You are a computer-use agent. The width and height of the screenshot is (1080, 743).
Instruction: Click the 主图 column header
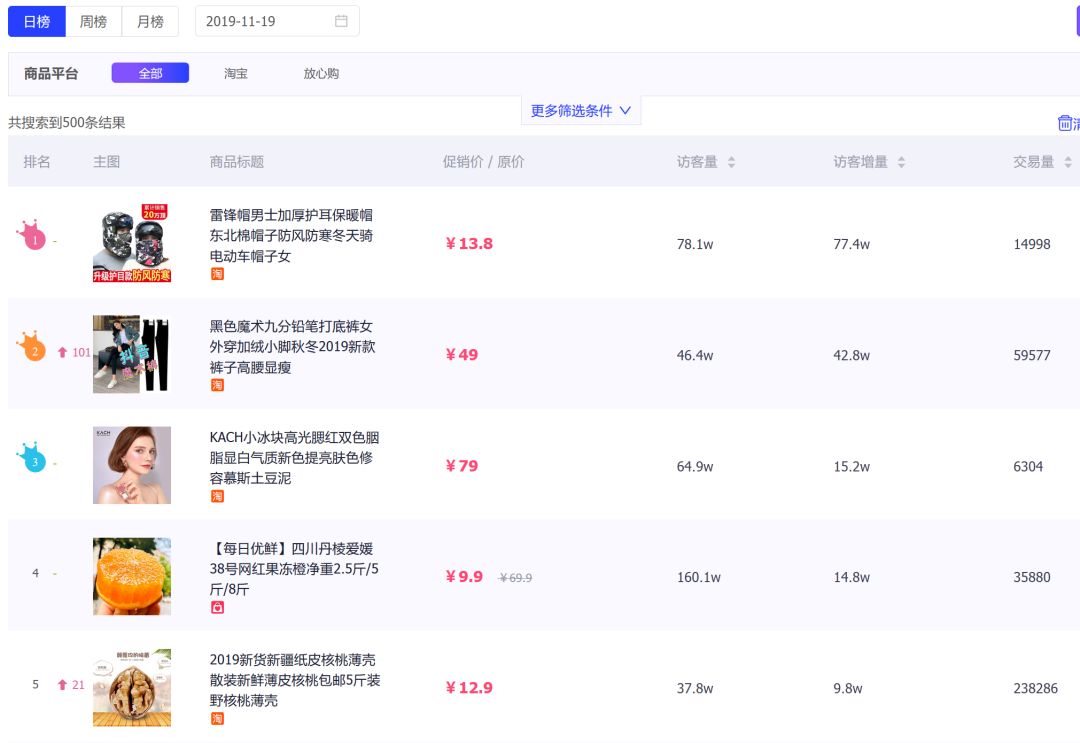pyautogui.click(x=107, y=162)
